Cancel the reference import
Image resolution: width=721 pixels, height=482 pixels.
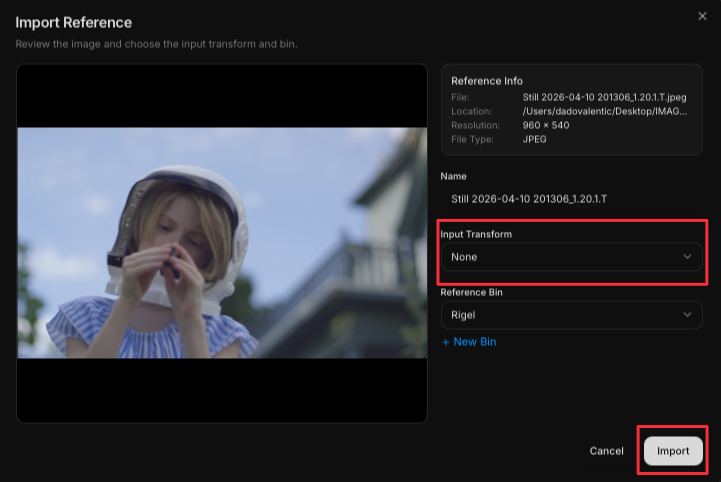click(607, 451)
